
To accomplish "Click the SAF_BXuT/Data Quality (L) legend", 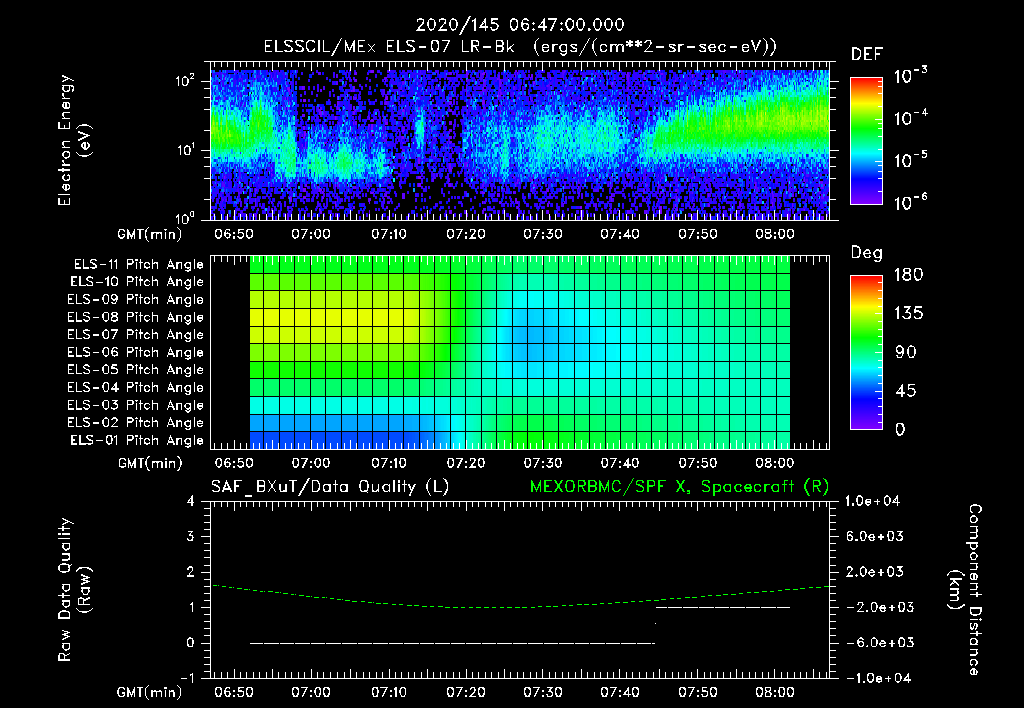I will tap(330, 487).
